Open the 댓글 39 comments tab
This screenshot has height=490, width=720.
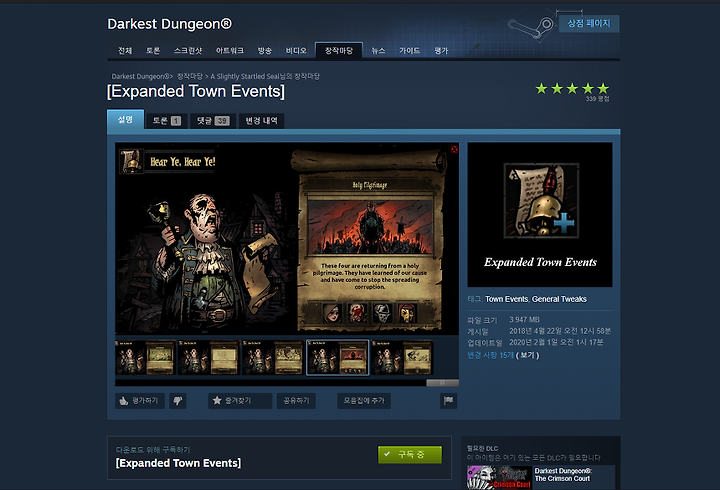[213, 121]
